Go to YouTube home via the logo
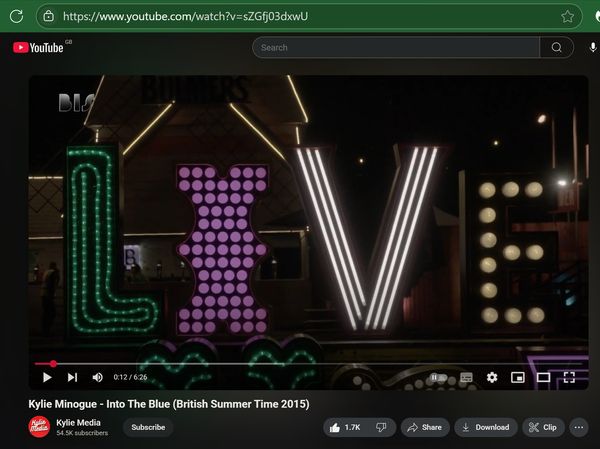Screen dimensions: 600x449 click(x=38, y=47)
